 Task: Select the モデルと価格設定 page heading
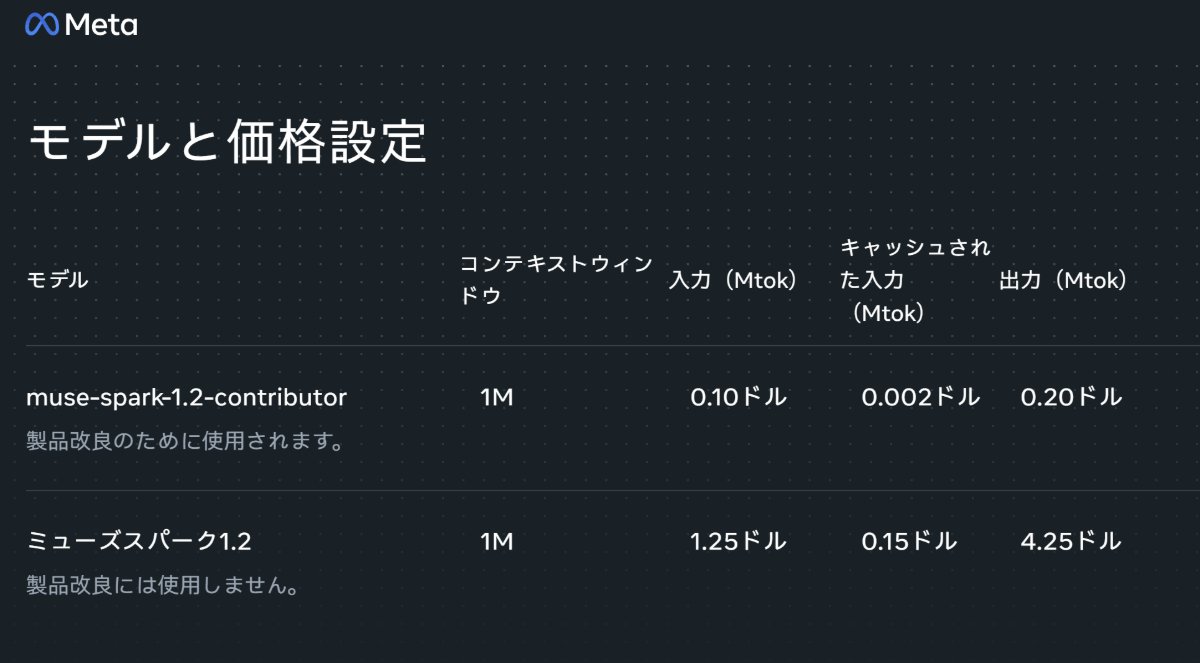point(227,143)
